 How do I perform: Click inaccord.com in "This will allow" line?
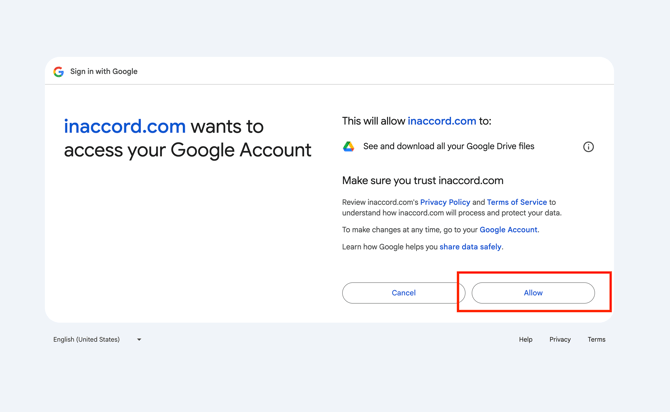442,121
